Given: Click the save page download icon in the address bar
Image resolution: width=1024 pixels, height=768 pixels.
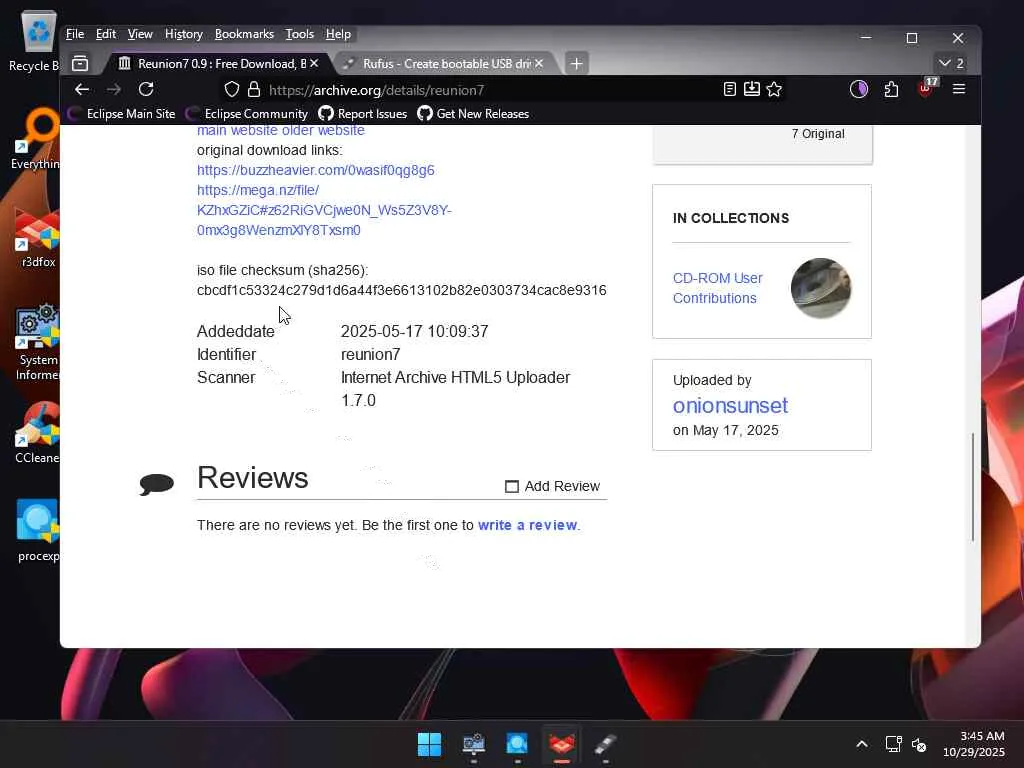Looking at the screenshot, I should (752, 89).
